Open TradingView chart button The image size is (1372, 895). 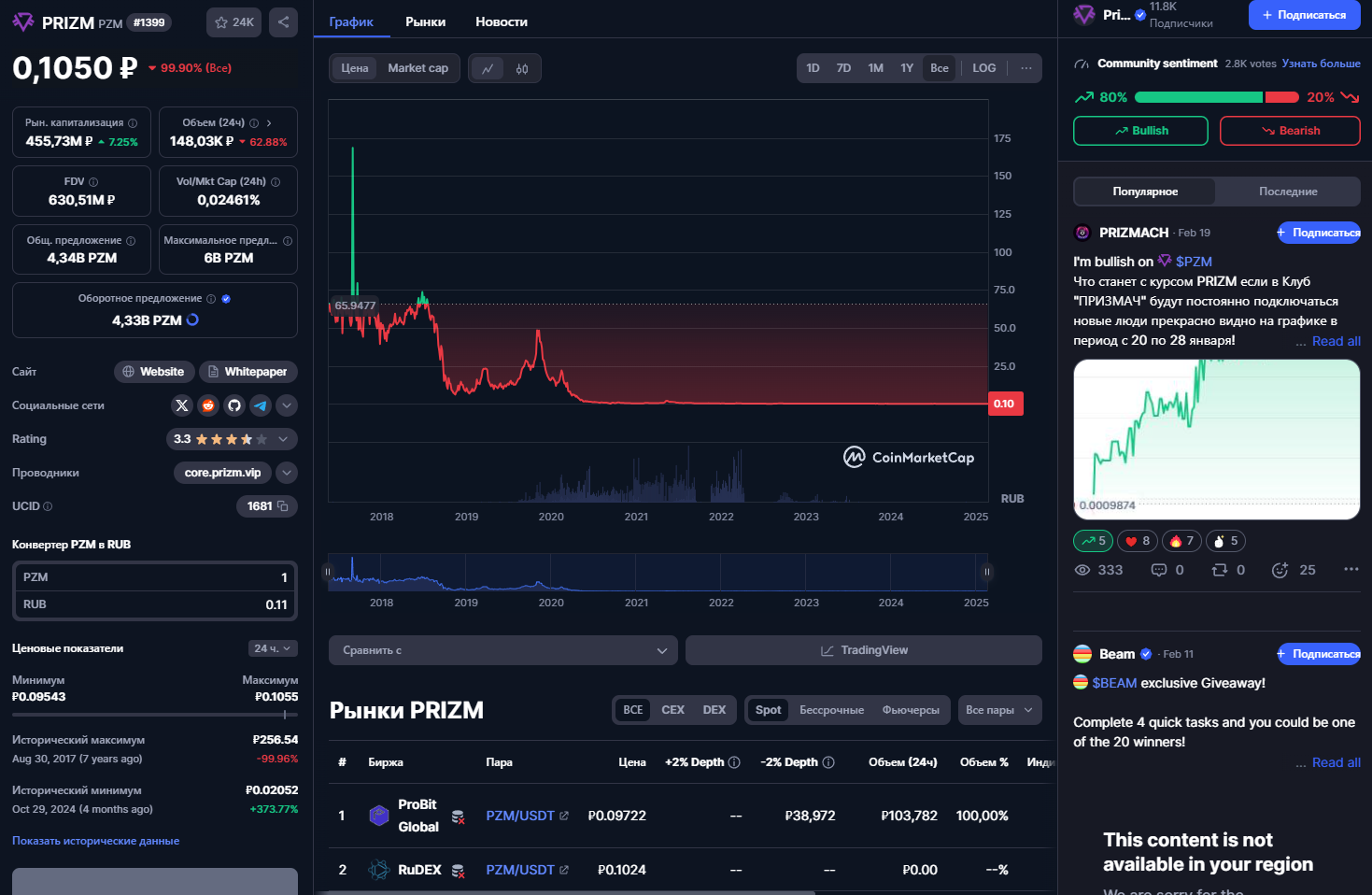[x=864, y=650]
